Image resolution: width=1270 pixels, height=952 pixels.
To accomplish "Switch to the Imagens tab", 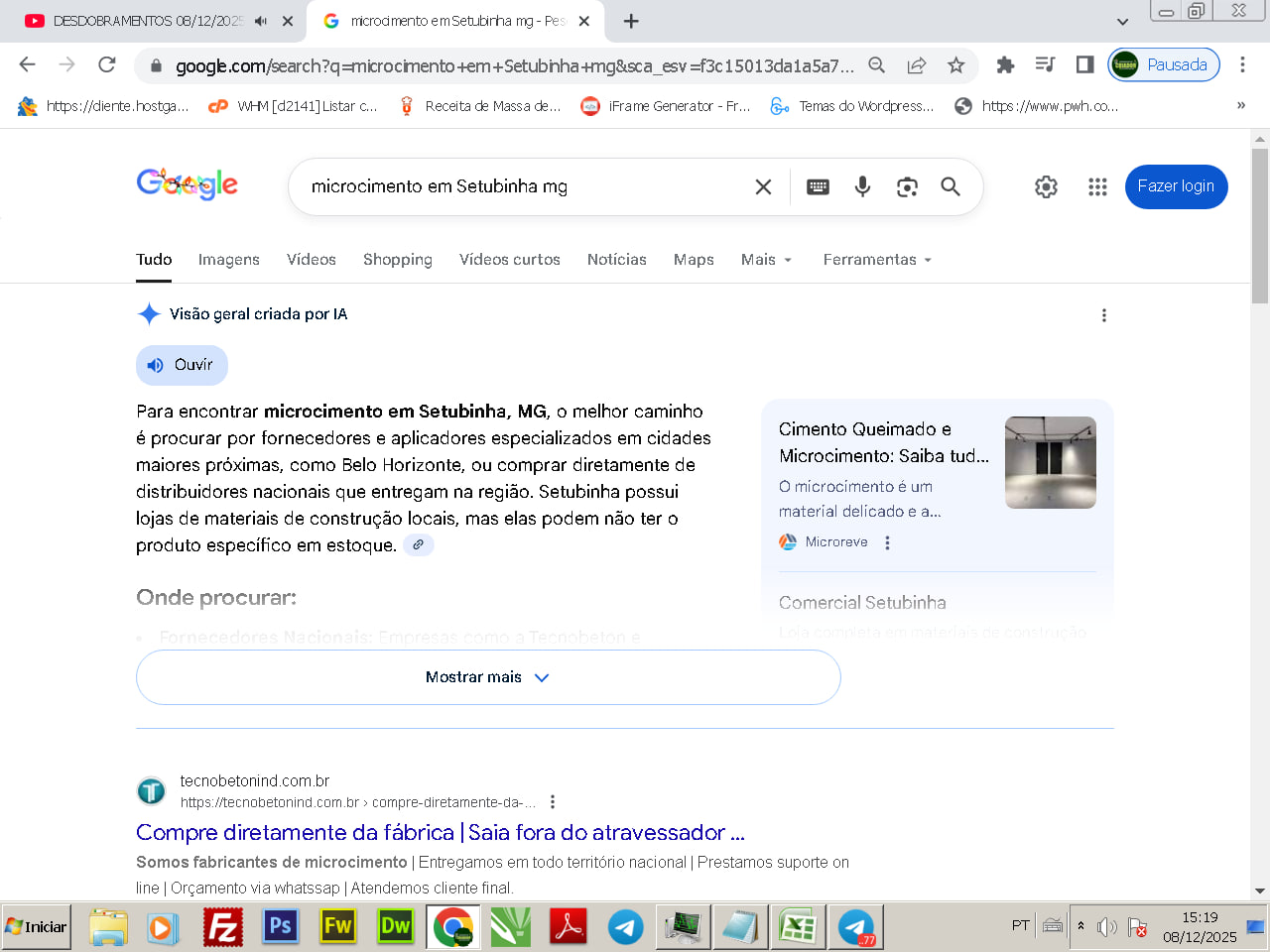I will click(x=228, y=260).
